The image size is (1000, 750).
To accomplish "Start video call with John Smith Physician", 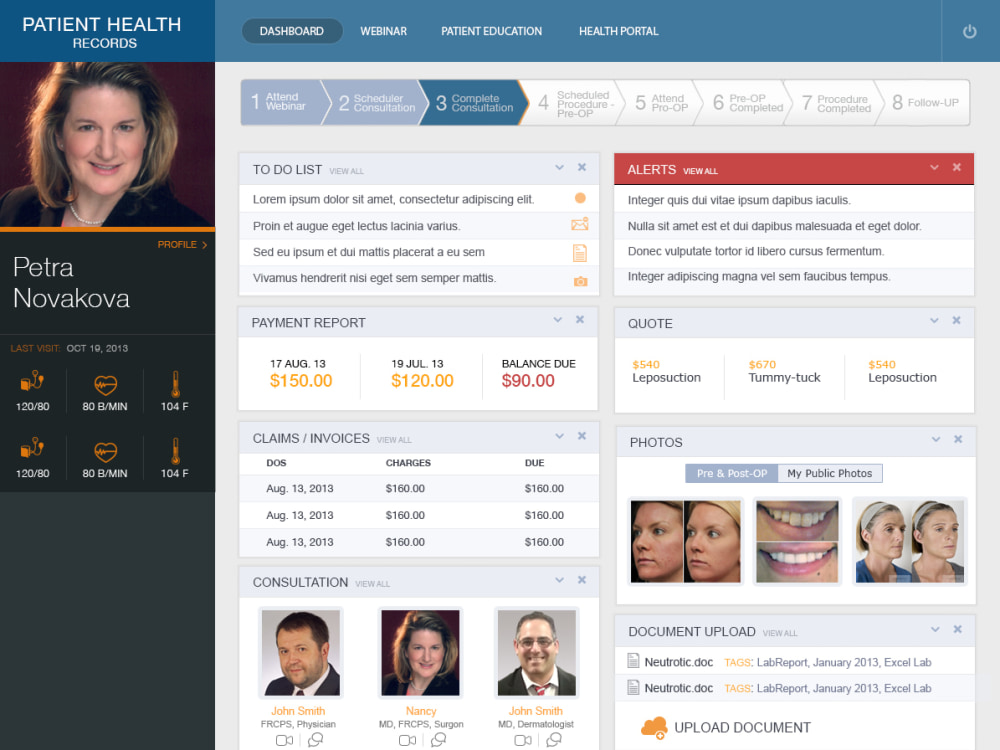I will coord(284,740).
